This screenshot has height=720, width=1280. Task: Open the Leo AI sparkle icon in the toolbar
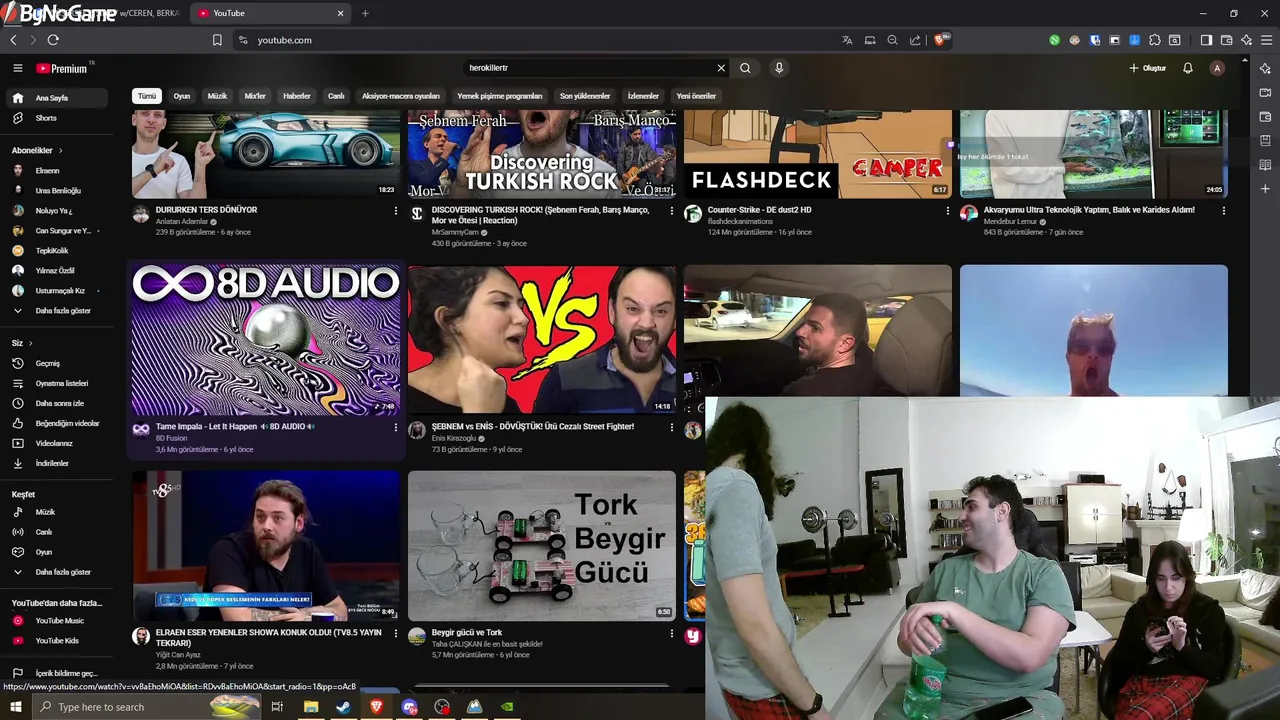point(1246,40)
